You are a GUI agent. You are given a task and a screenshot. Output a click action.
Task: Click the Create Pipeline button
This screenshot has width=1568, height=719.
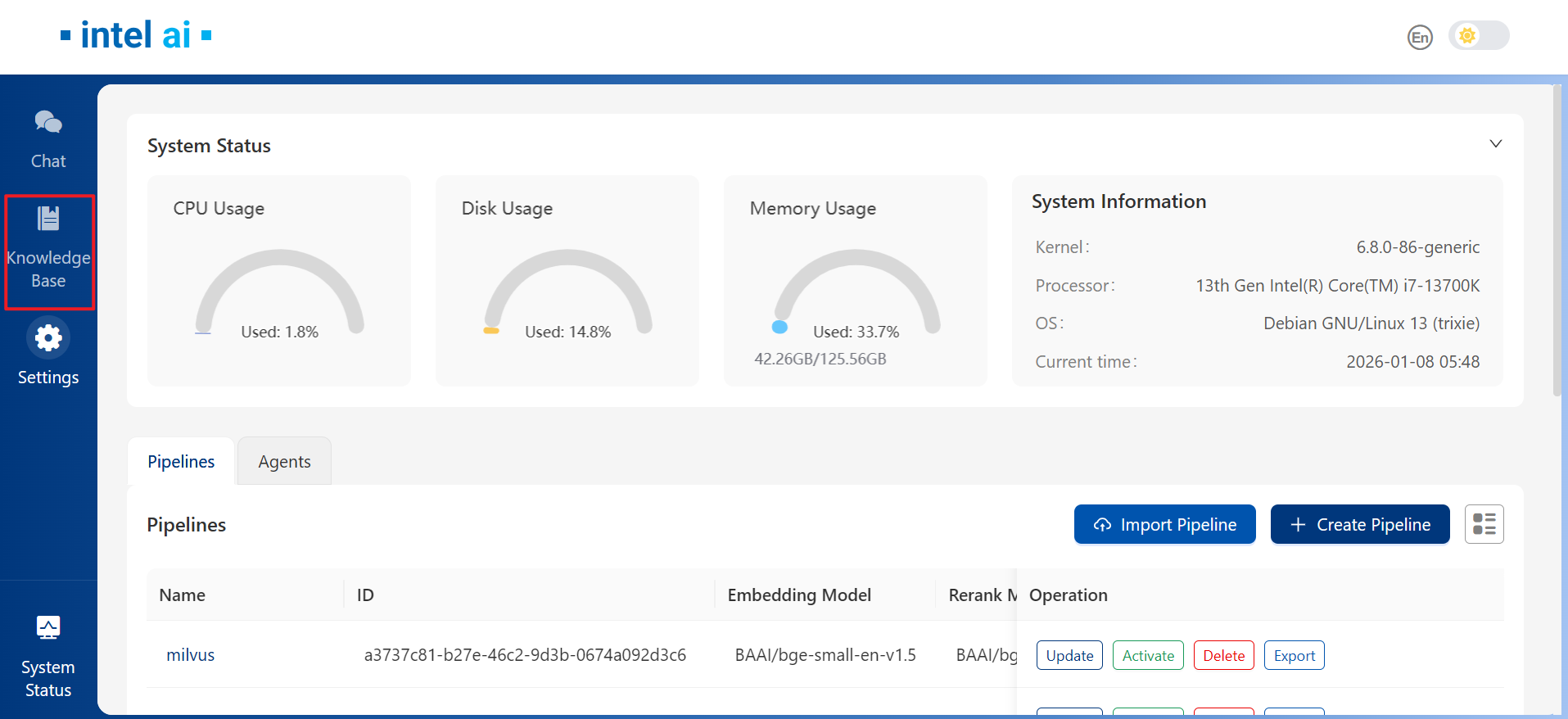[1359, 524]
